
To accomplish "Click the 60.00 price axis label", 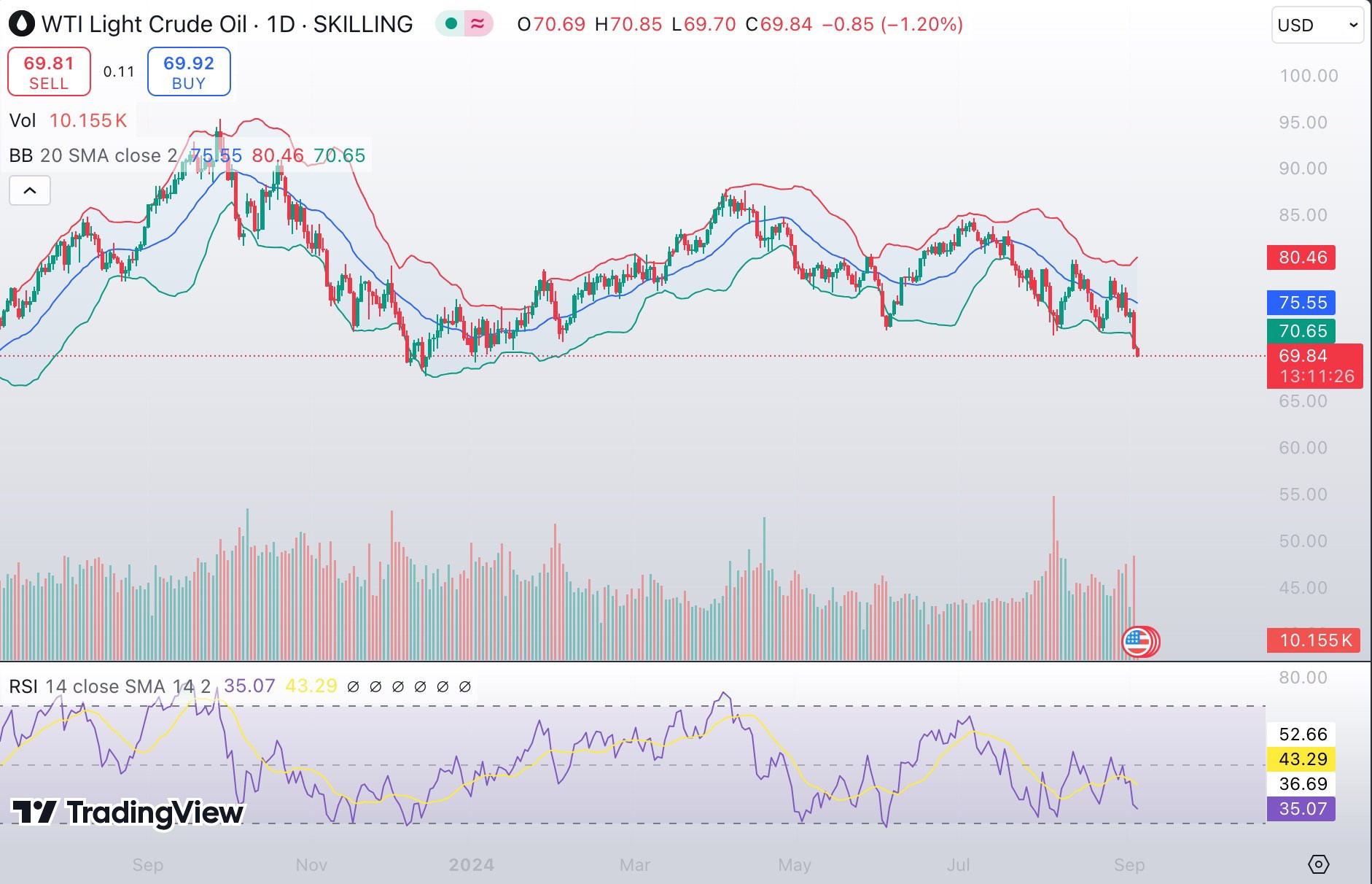I will click(1303, 448).
